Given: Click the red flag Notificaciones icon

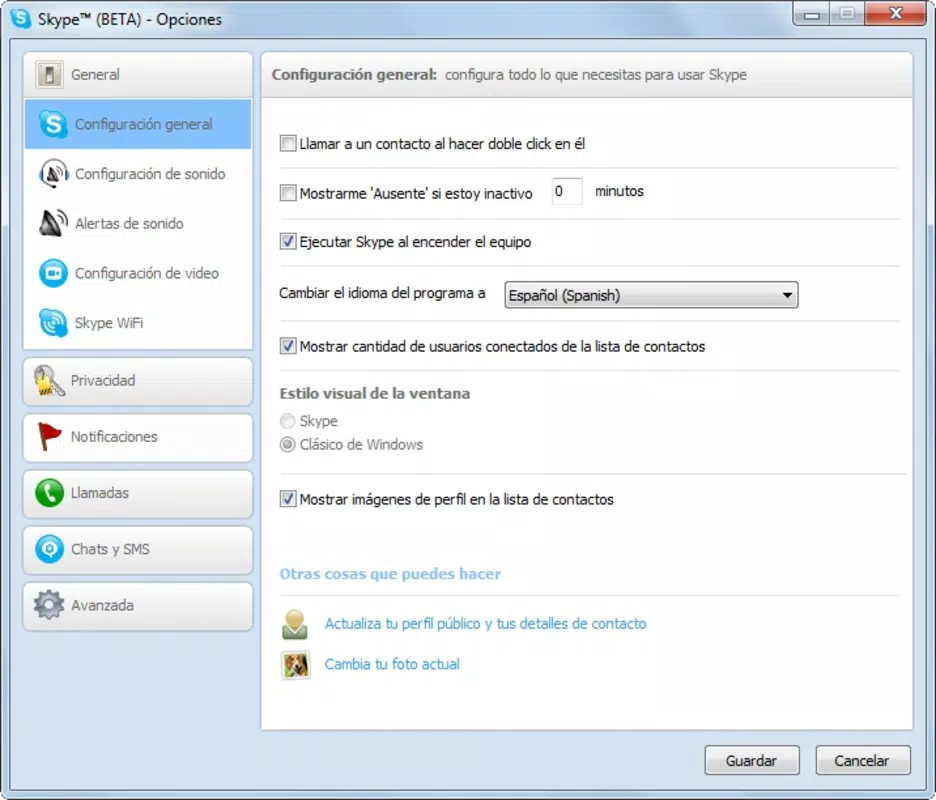Looking at the screenshot, I should [49, 436].
